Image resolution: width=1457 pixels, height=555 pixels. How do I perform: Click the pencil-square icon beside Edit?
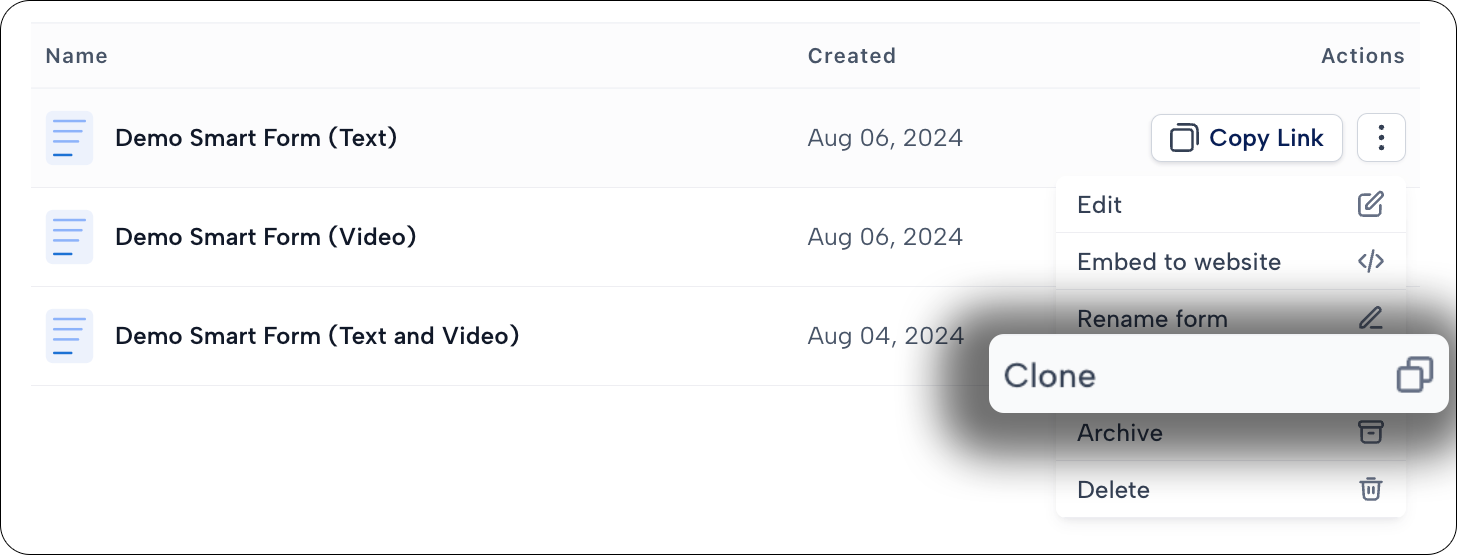point(1370,205)
